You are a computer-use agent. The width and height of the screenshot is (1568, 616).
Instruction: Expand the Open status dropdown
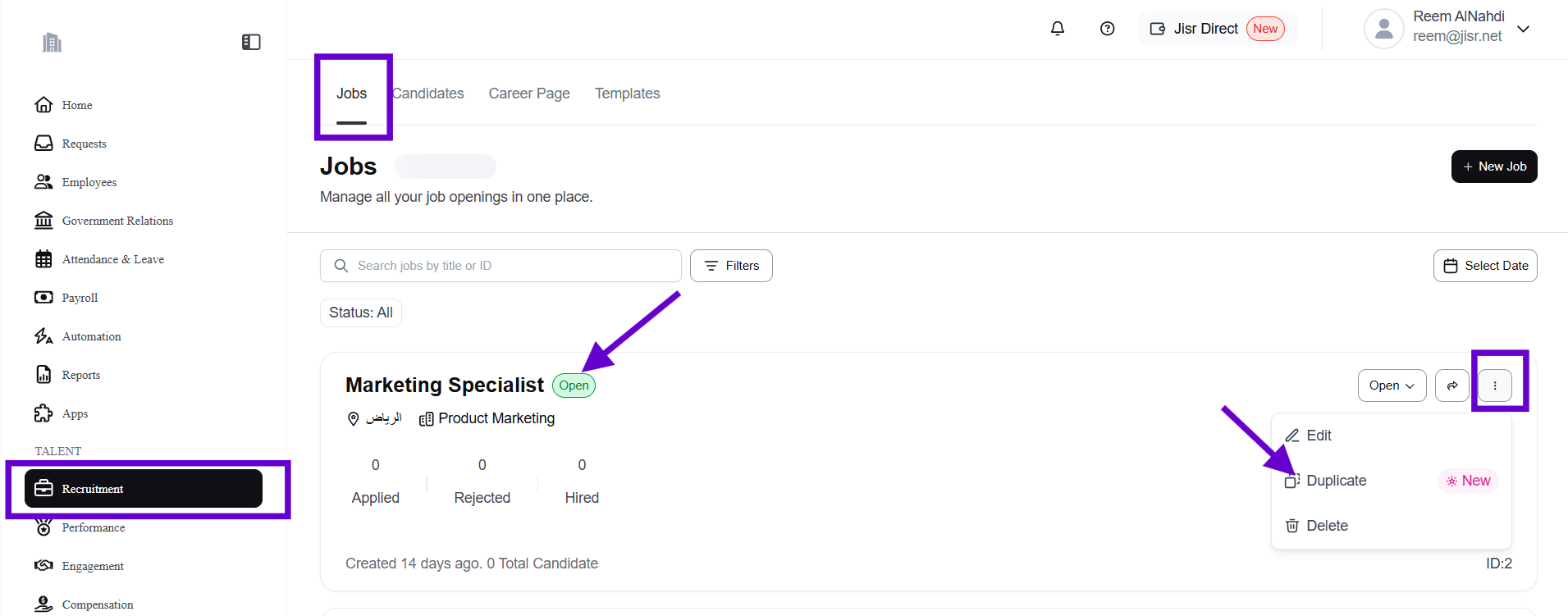(x=1392, y=386)
